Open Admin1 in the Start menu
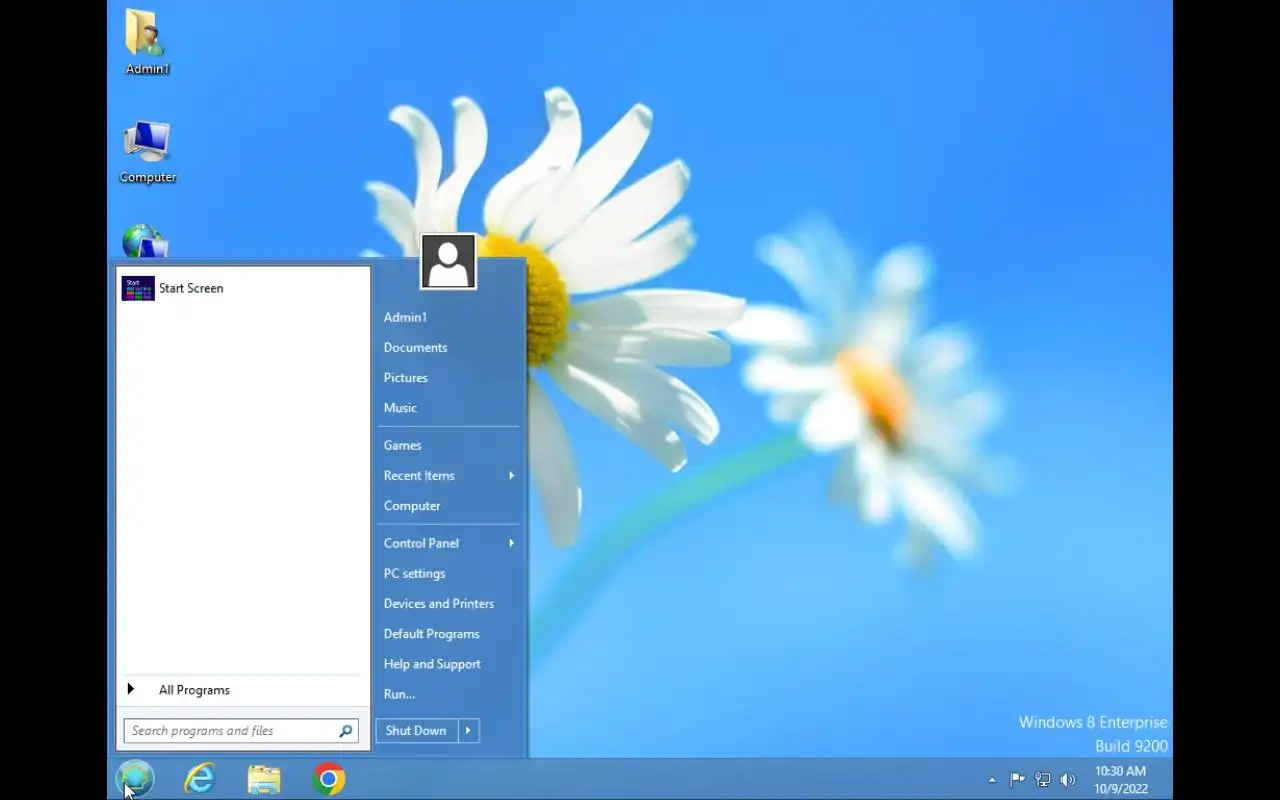1280x800 pixels. [405, 318]
